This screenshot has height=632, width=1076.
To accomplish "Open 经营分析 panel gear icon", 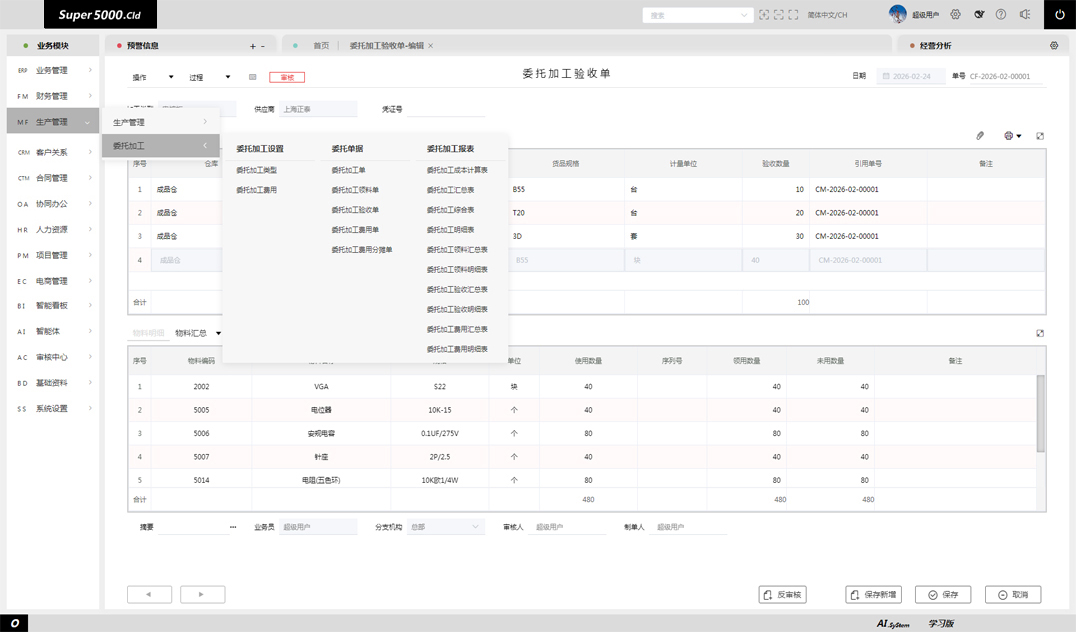I will click(x=1054, y=45).
